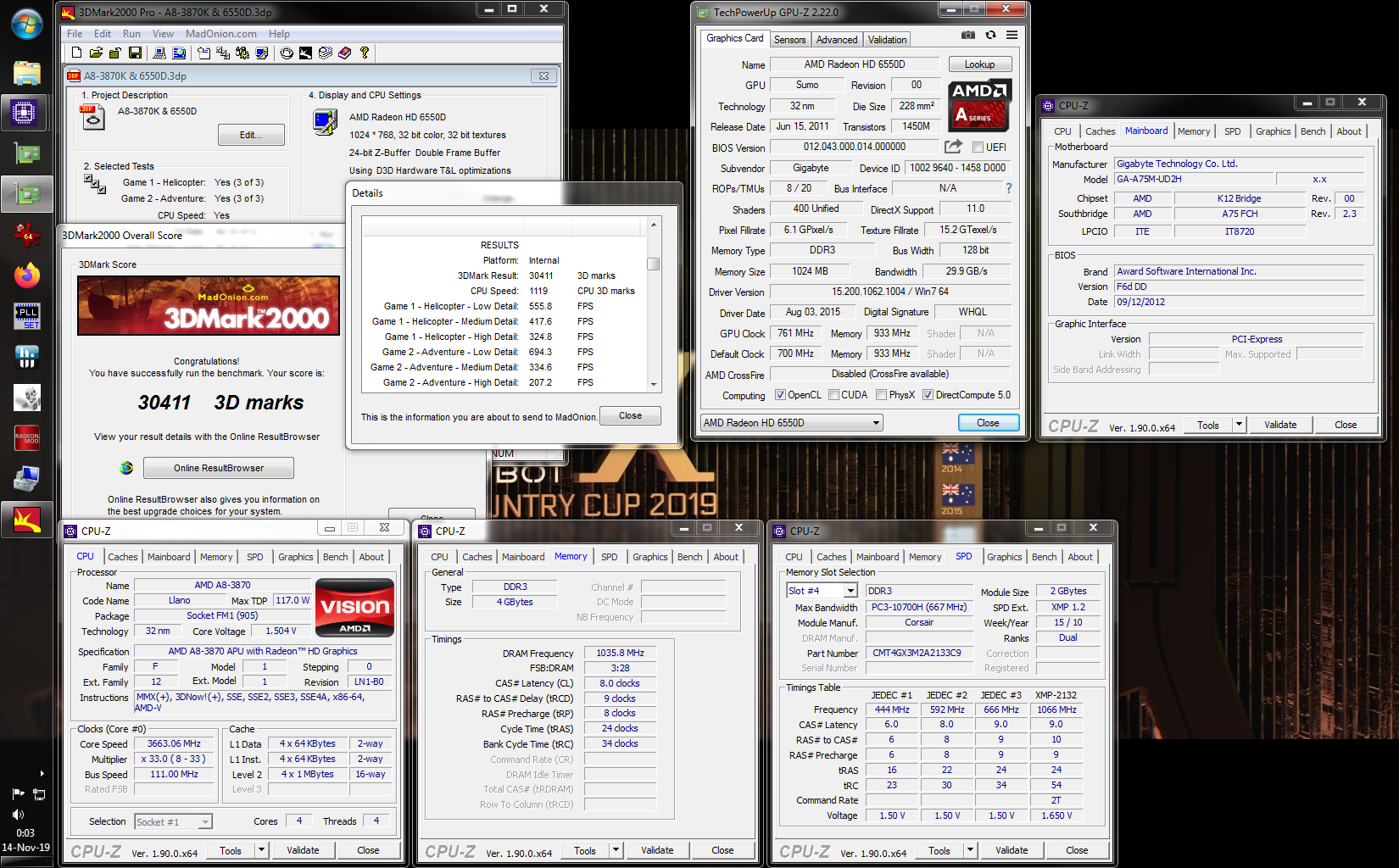This screenshot has width=1399, height=868.
Task: Click the GPU-Z refresh icon
Action: coord(990,35)
